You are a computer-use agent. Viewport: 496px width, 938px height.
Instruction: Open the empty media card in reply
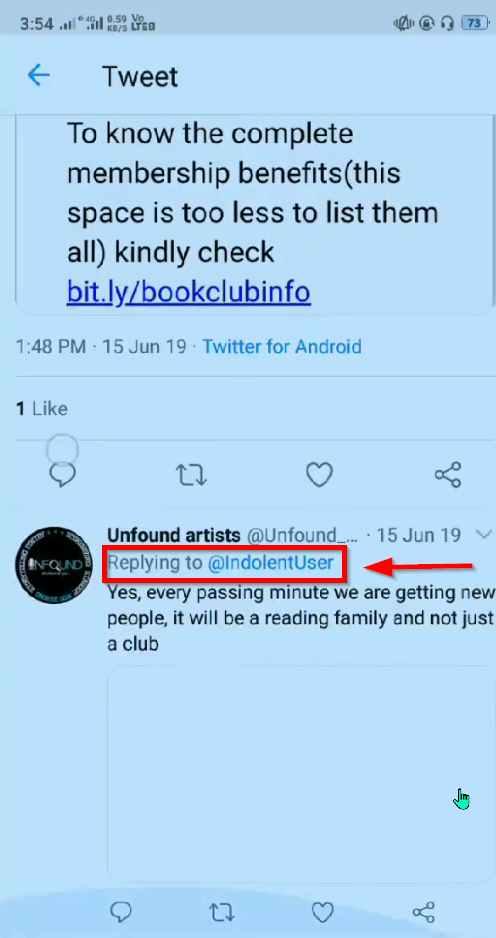[301, 773]
